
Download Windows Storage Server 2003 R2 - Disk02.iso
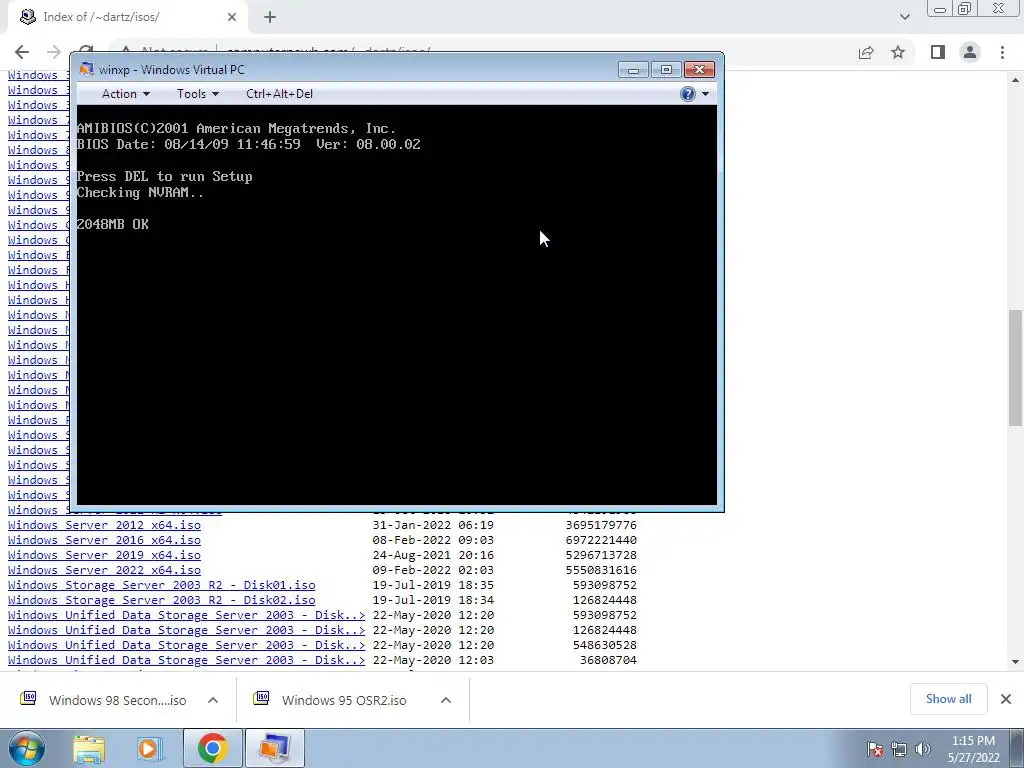pos(161,600)
